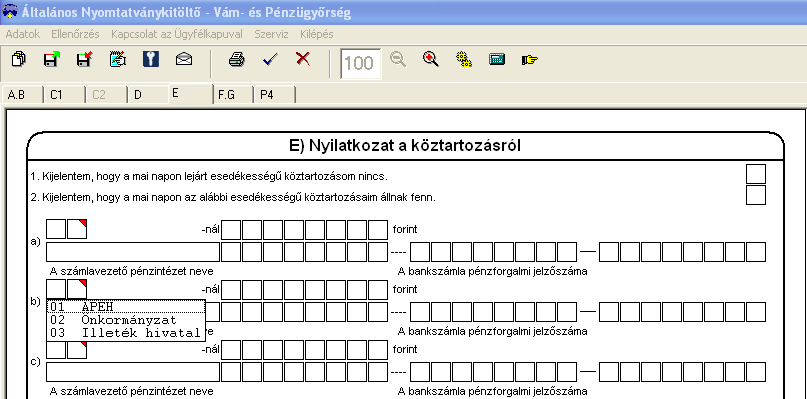Click the yellow gears icon
Viewport: 807px width, 399px height.
pos(464,59)
